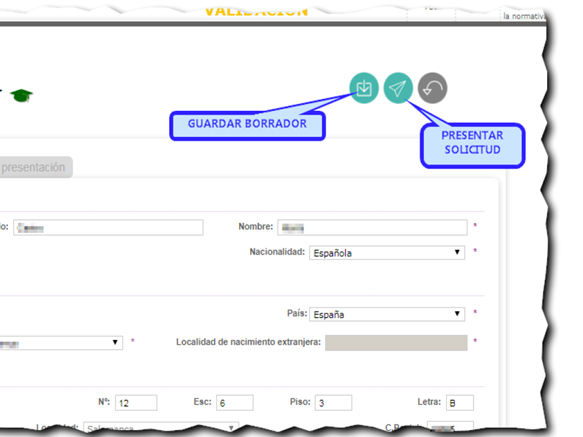Click the Localidad de nacimiento extranjera field
583x437 pixels.
pyautogui.click(x=396, y=343)
